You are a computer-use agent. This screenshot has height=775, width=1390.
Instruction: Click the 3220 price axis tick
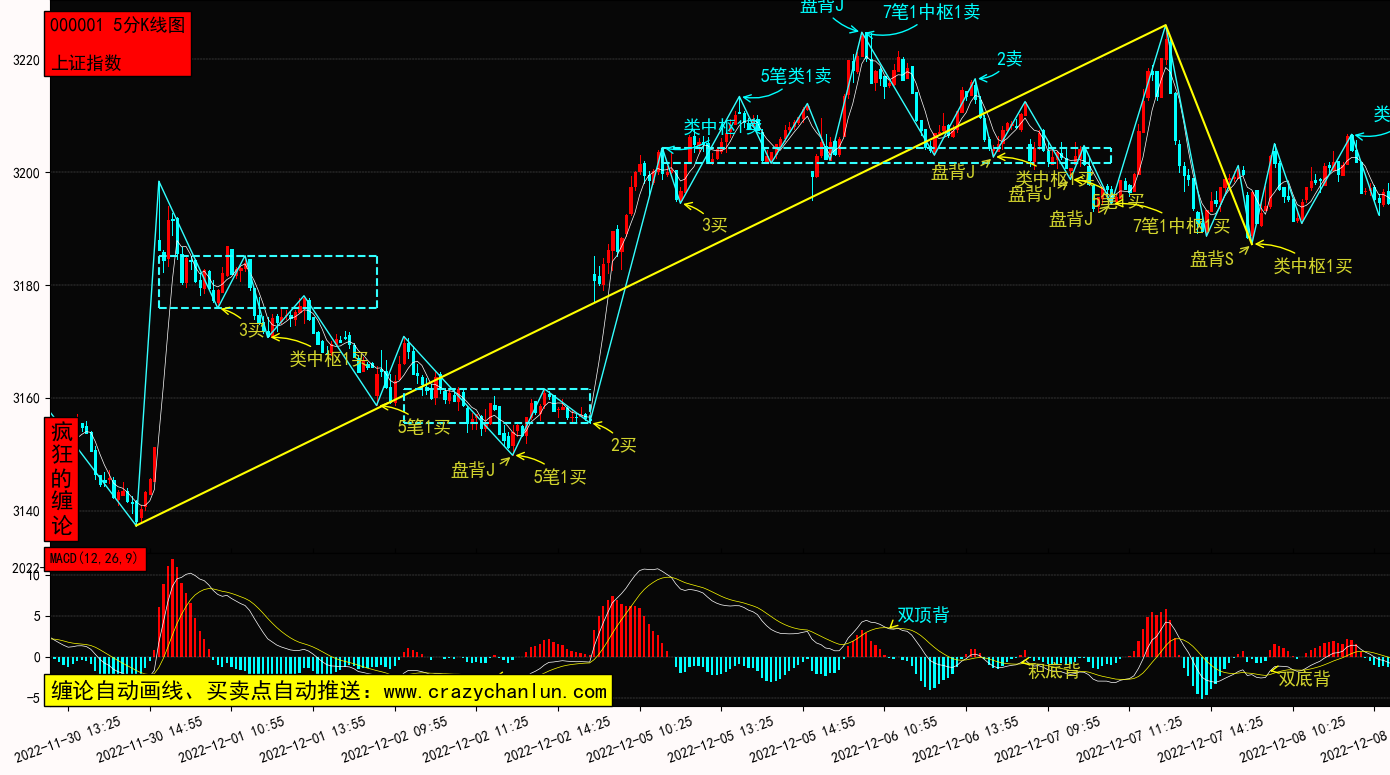(25, 61)
